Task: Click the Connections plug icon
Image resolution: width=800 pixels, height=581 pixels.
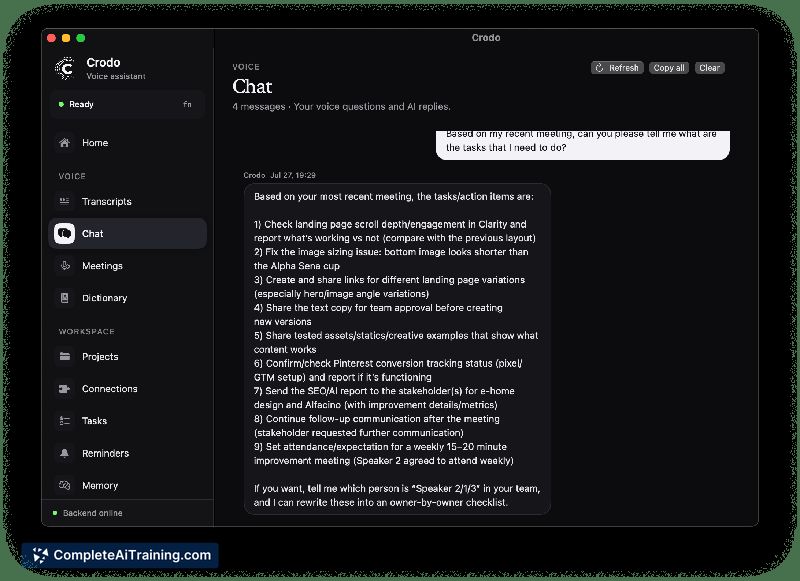Action: 64,389
